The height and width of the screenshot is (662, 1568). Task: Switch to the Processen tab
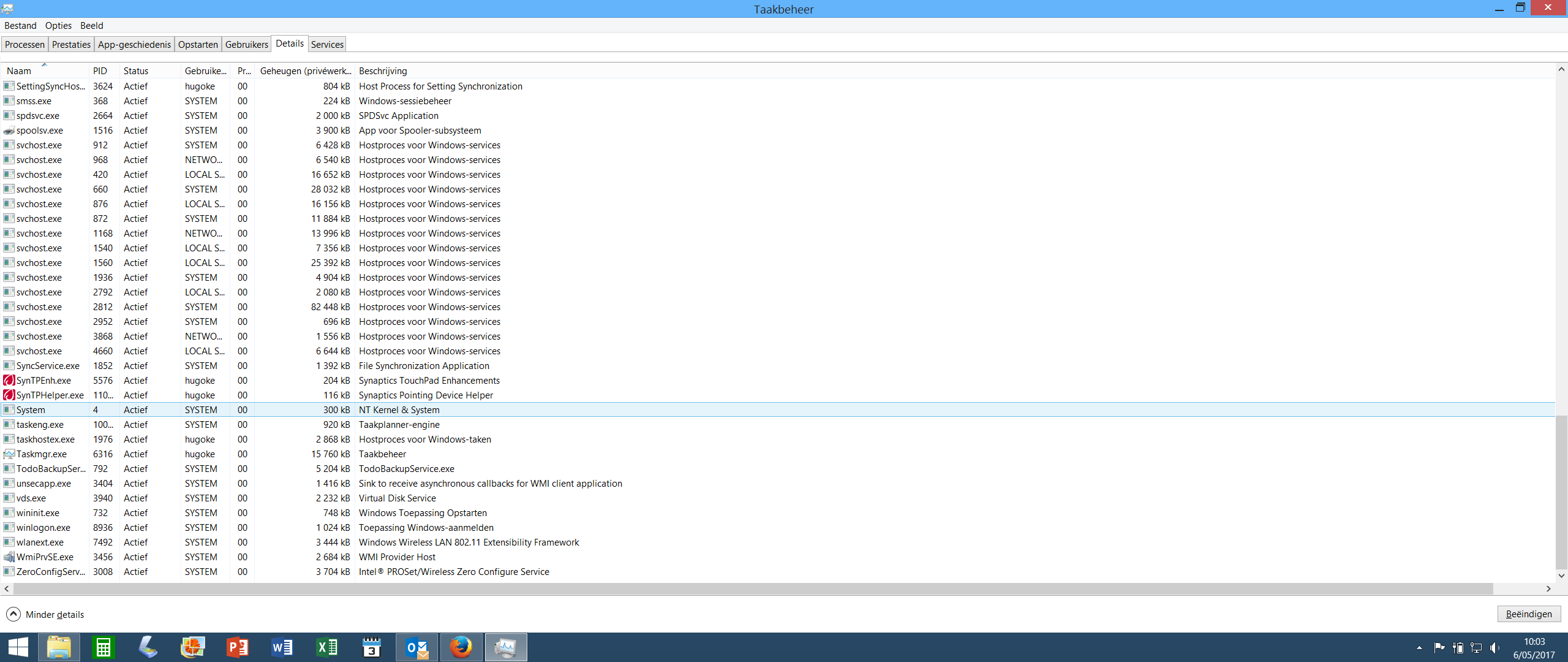click(x=25, y=44)
